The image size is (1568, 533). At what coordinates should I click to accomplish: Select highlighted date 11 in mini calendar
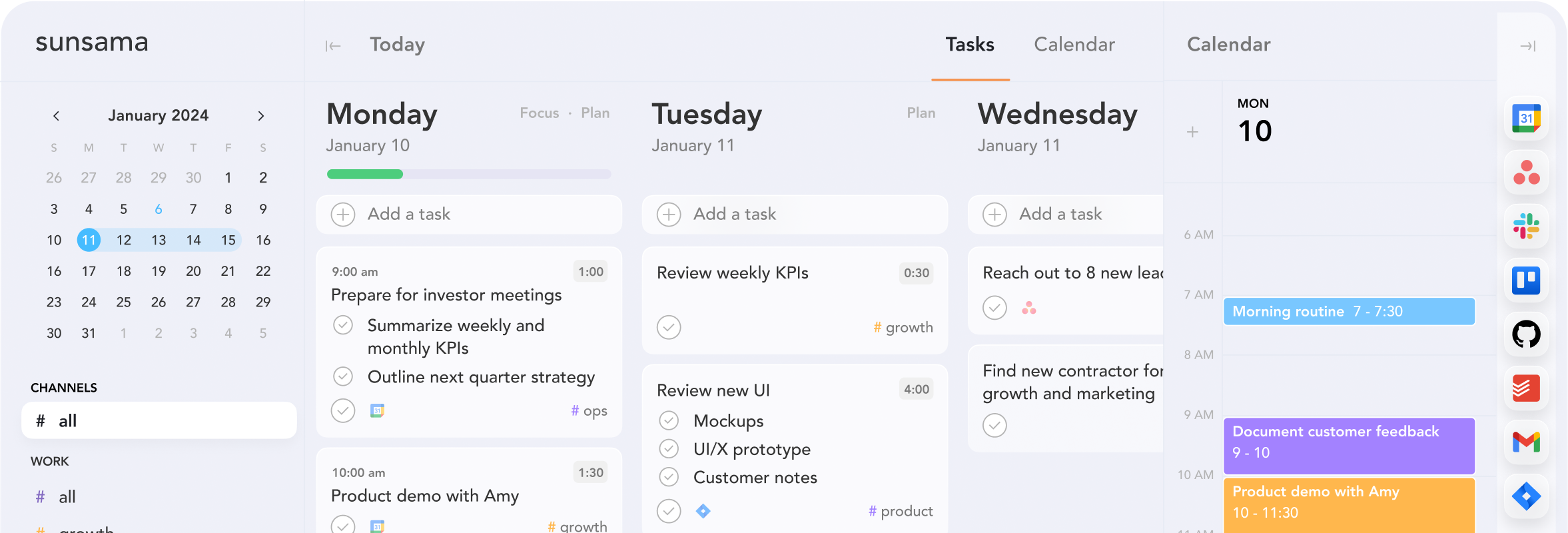89,240
